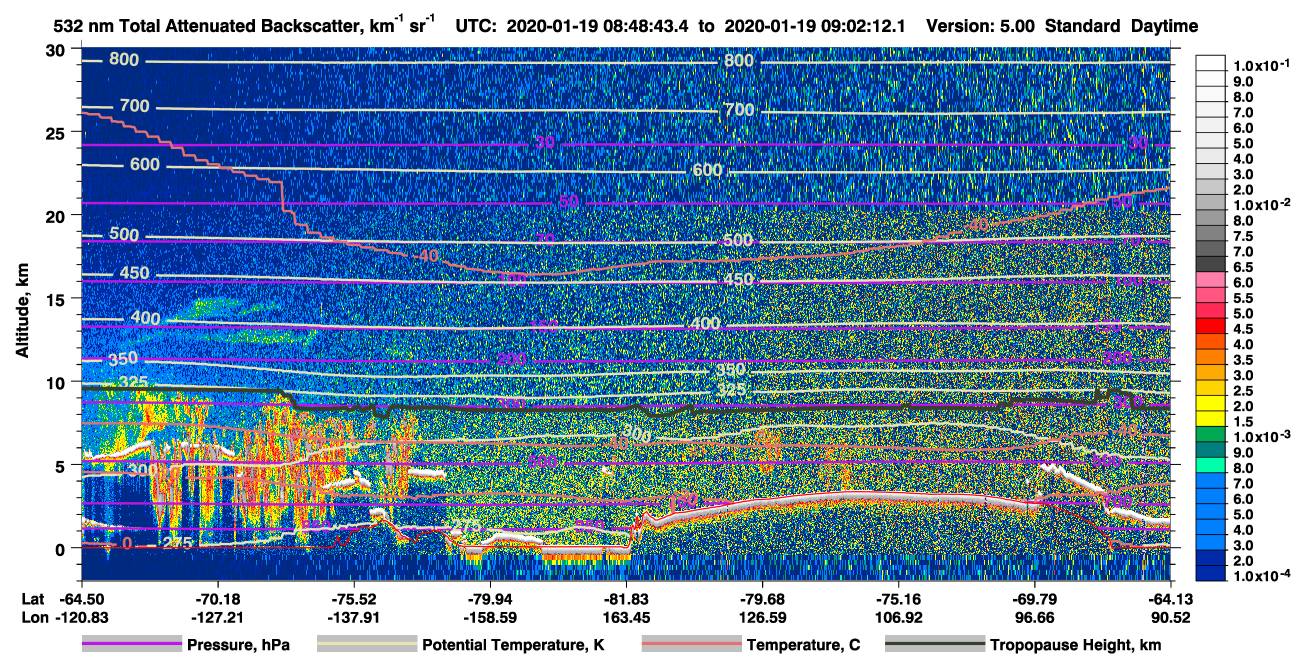Click the colorbar label 1.0x10-1
The image size is (1300, 667).
click(1262, 65)
